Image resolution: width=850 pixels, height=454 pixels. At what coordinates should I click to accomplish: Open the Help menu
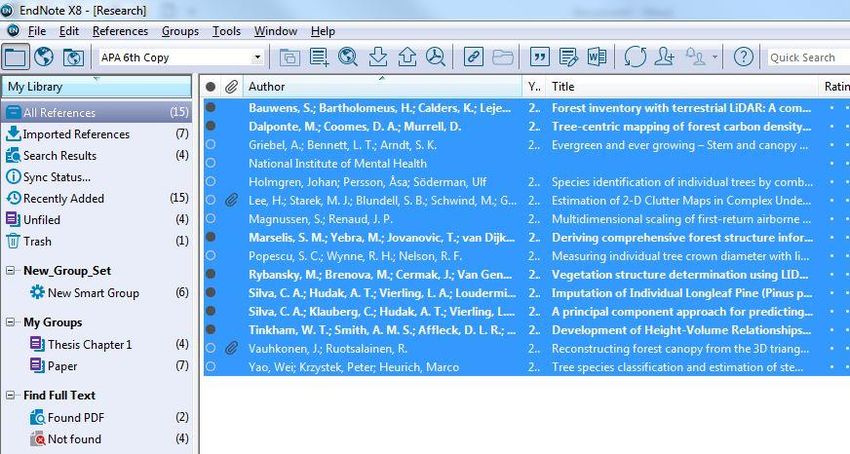323,31
